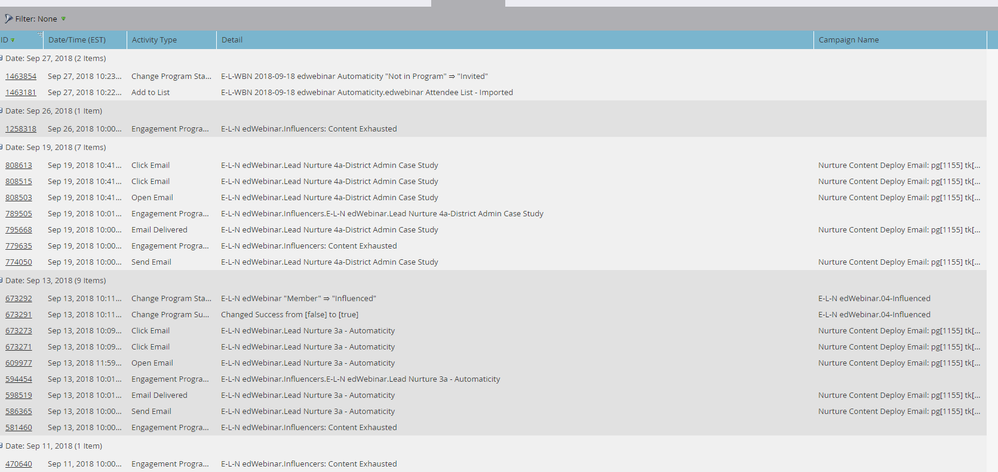Click the filter funnel icon

(x=9, y=19)
